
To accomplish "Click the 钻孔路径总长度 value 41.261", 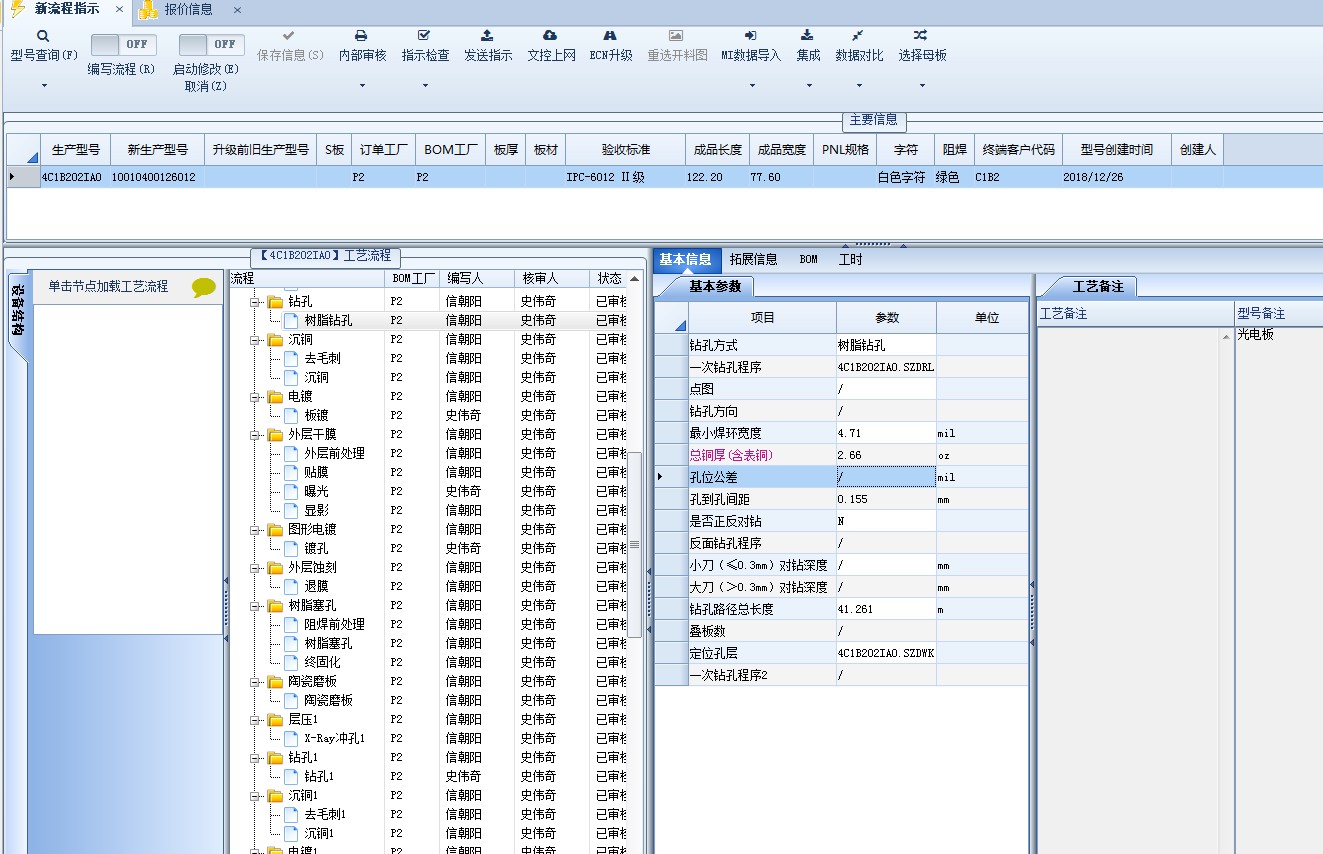I will click(x=886, y=610).
